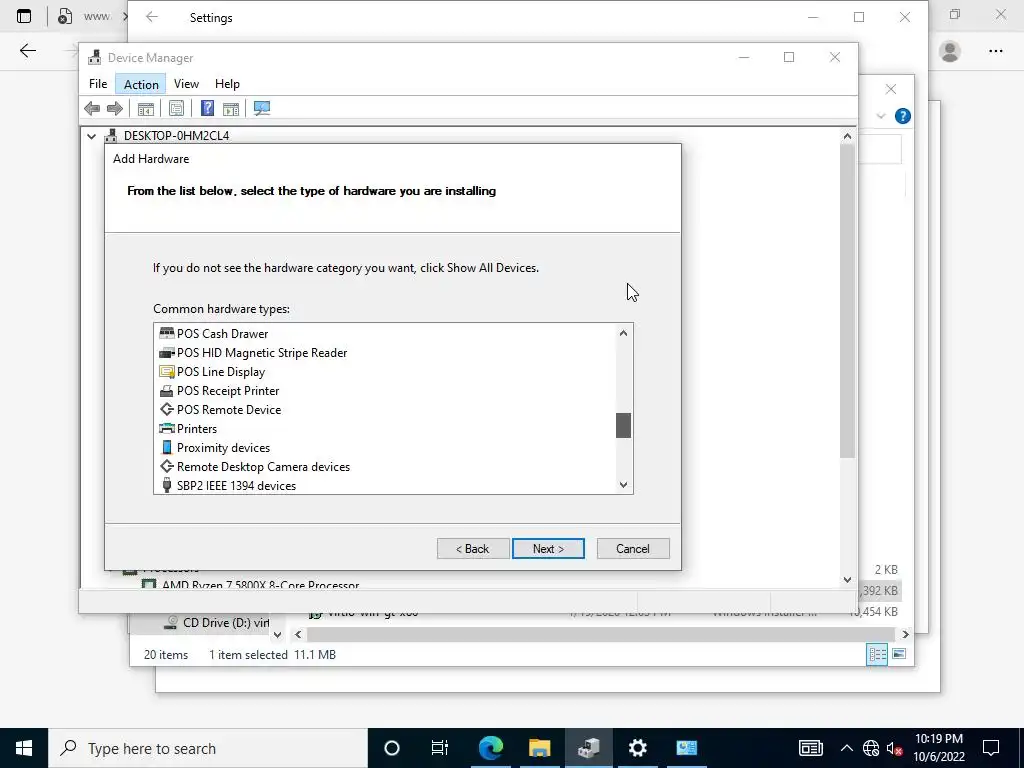This screenshot has height=768, width=1024.
Task: Click the Cortana circle on the taskbar
Action: pos(392,748)
